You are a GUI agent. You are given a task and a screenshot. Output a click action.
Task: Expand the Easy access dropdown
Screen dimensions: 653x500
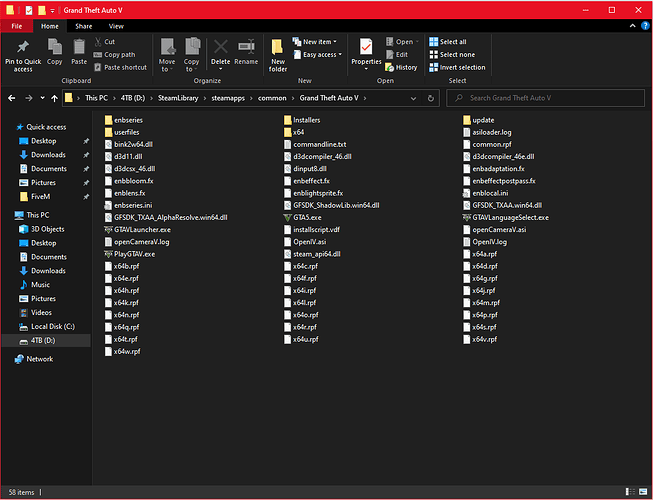point(318,55)
